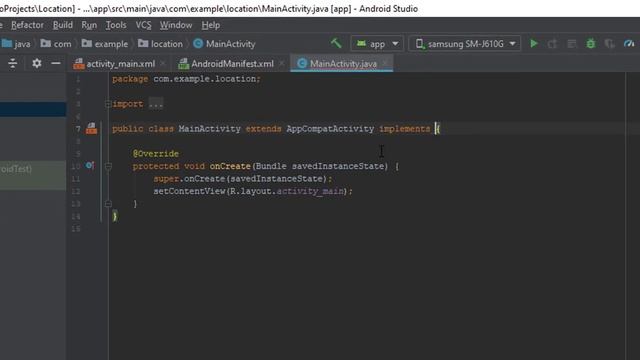Switch to the AndroidManifest.xml tab
Image resolution: width=640 pixels, height=360 pixels.
tap(232, 64)
